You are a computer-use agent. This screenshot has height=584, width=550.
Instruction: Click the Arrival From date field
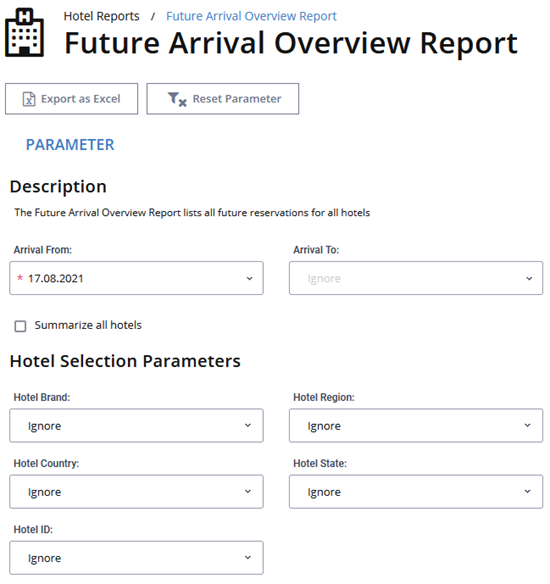coord(136,278)
